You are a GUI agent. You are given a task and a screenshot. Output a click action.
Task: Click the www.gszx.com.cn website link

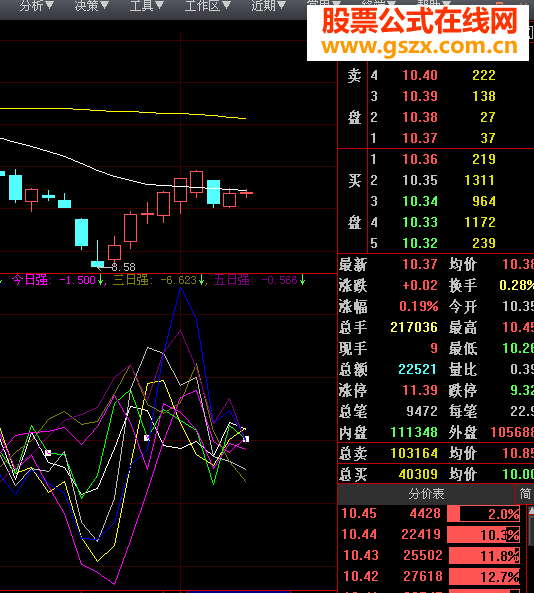pyautogui.click(x=419, y=46)
